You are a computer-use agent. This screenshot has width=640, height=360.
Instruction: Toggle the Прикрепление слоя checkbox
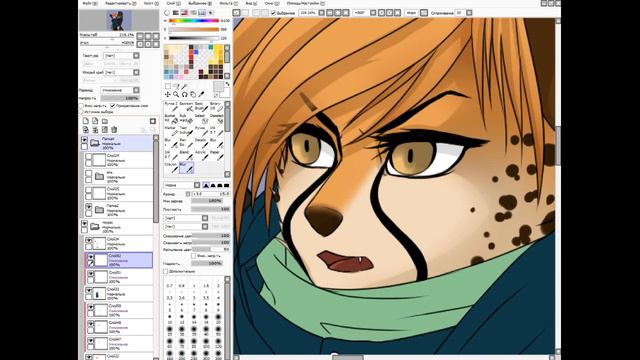[113, 106]
